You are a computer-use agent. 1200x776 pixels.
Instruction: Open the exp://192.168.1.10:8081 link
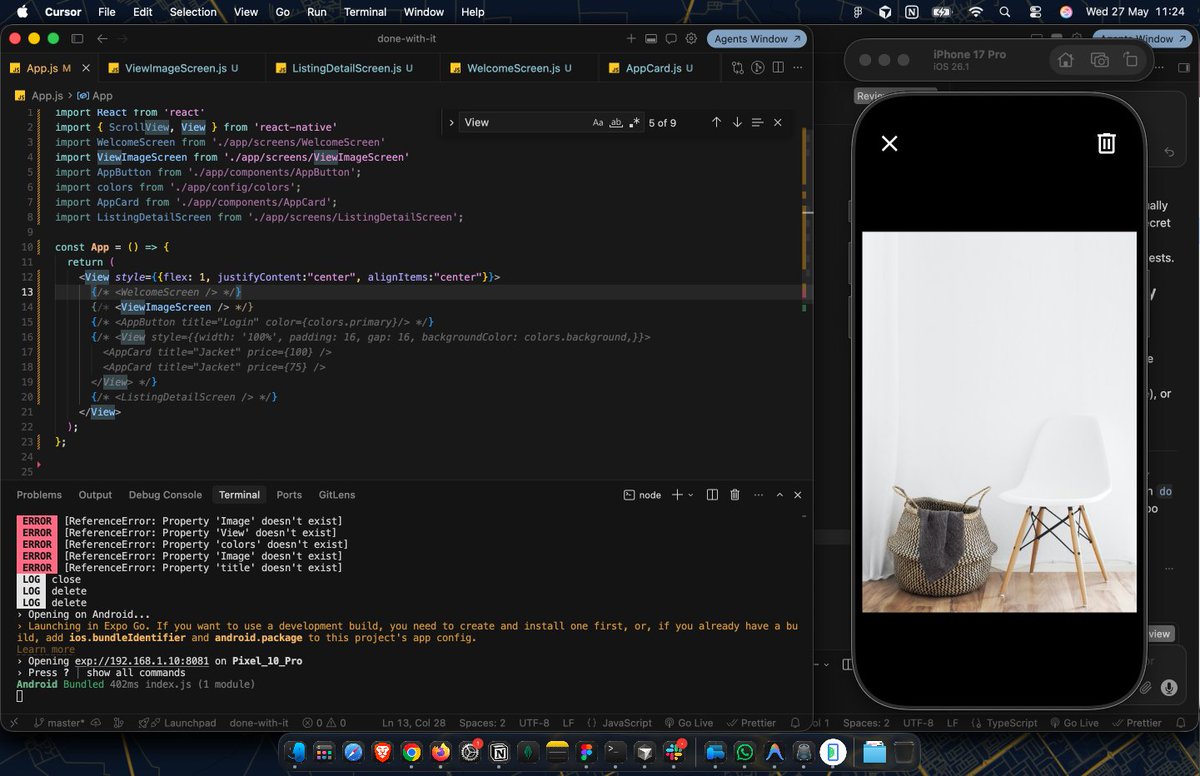(x=142, y=661)
